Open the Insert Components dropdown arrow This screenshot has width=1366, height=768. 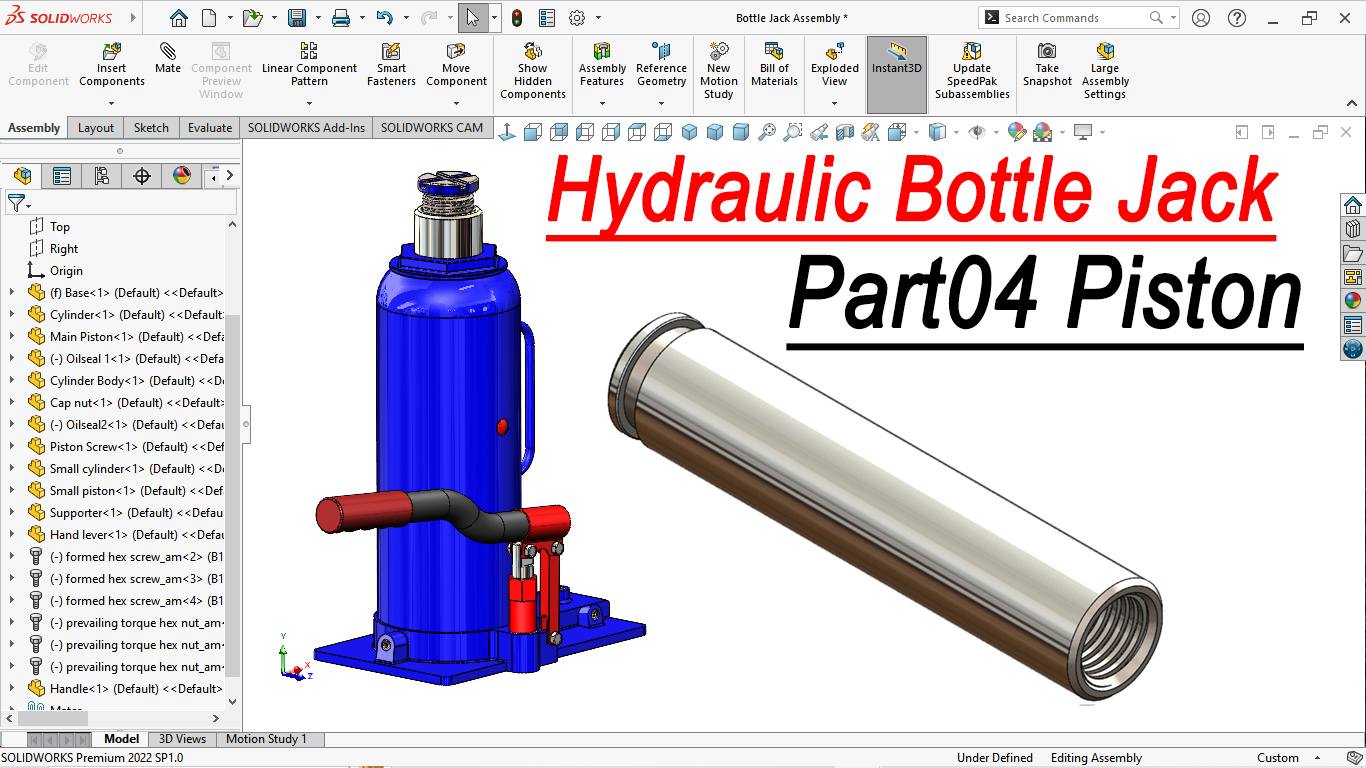[x=112, y=103]
